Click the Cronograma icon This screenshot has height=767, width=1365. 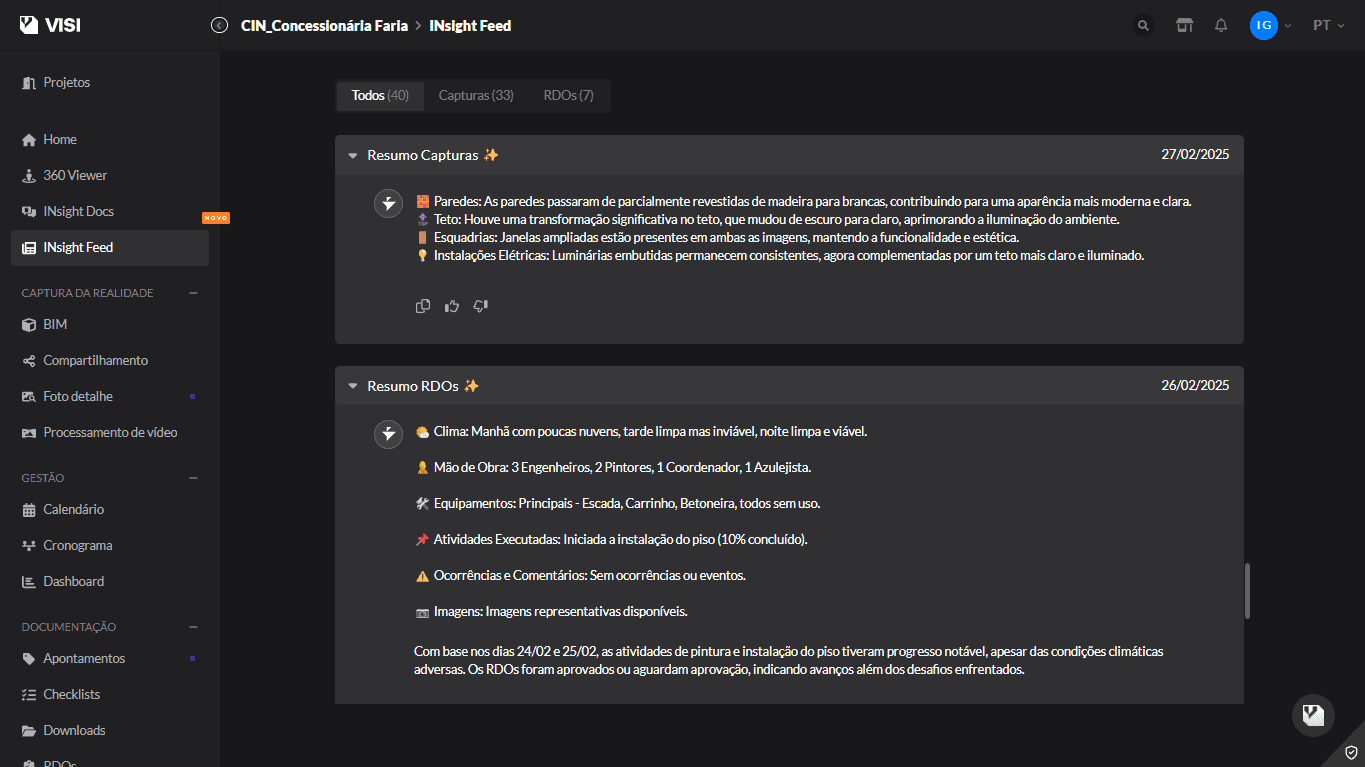(x=29, y=546)
